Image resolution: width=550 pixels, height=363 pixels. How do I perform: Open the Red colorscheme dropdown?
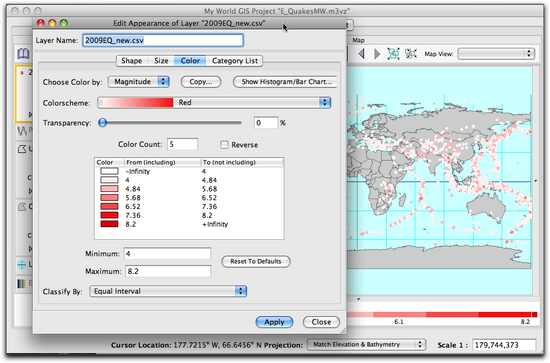(x=214, y=102)
